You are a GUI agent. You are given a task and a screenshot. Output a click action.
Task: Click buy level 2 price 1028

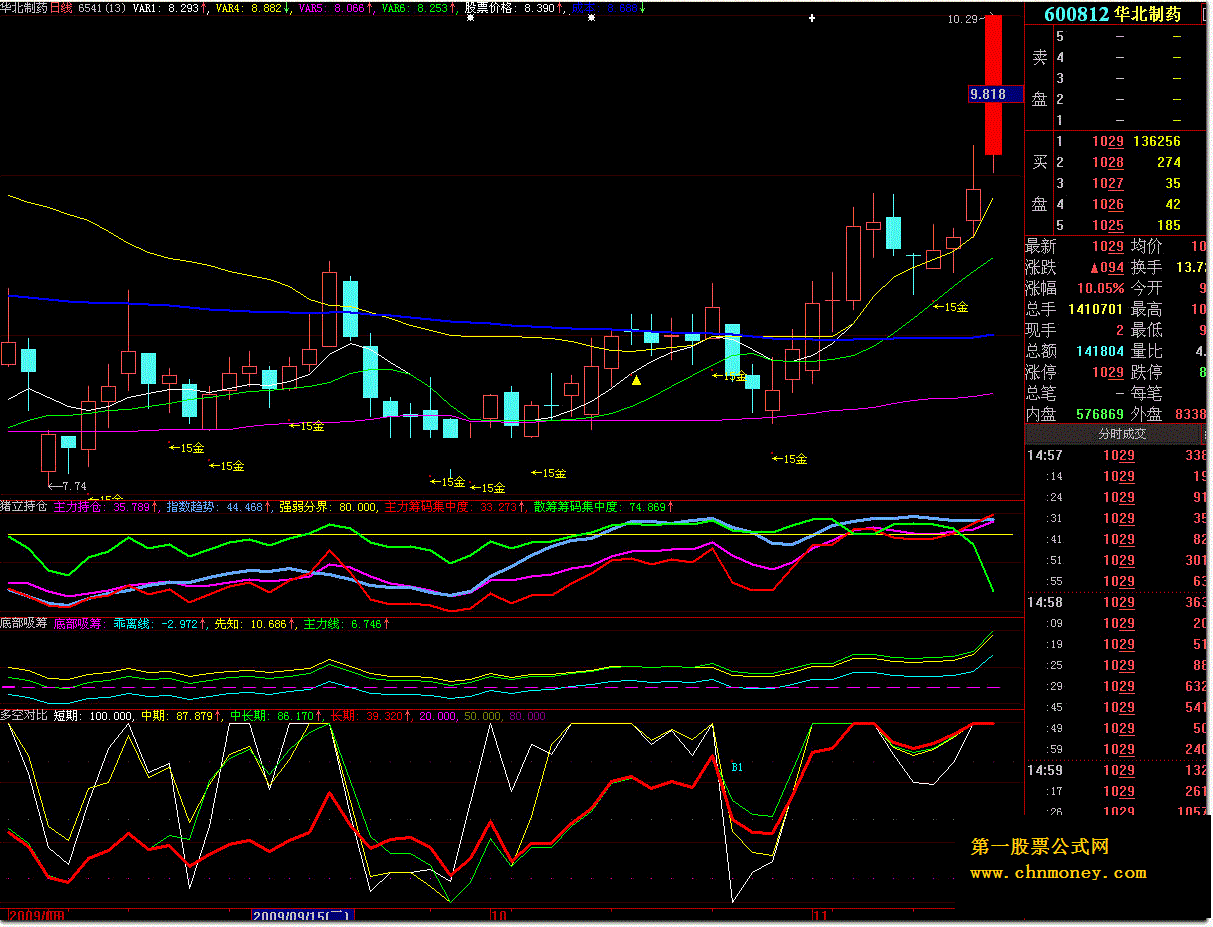(1107, 162)
